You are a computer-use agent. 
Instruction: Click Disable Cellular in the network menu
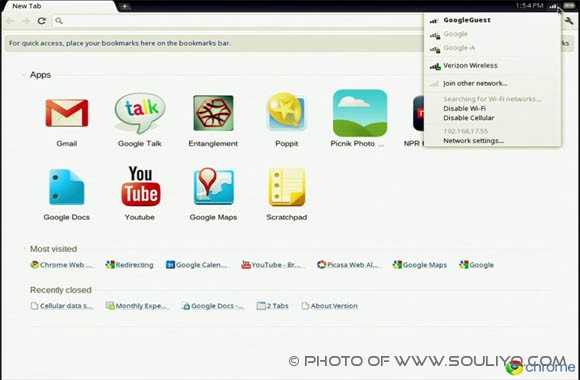pos(469,118)
